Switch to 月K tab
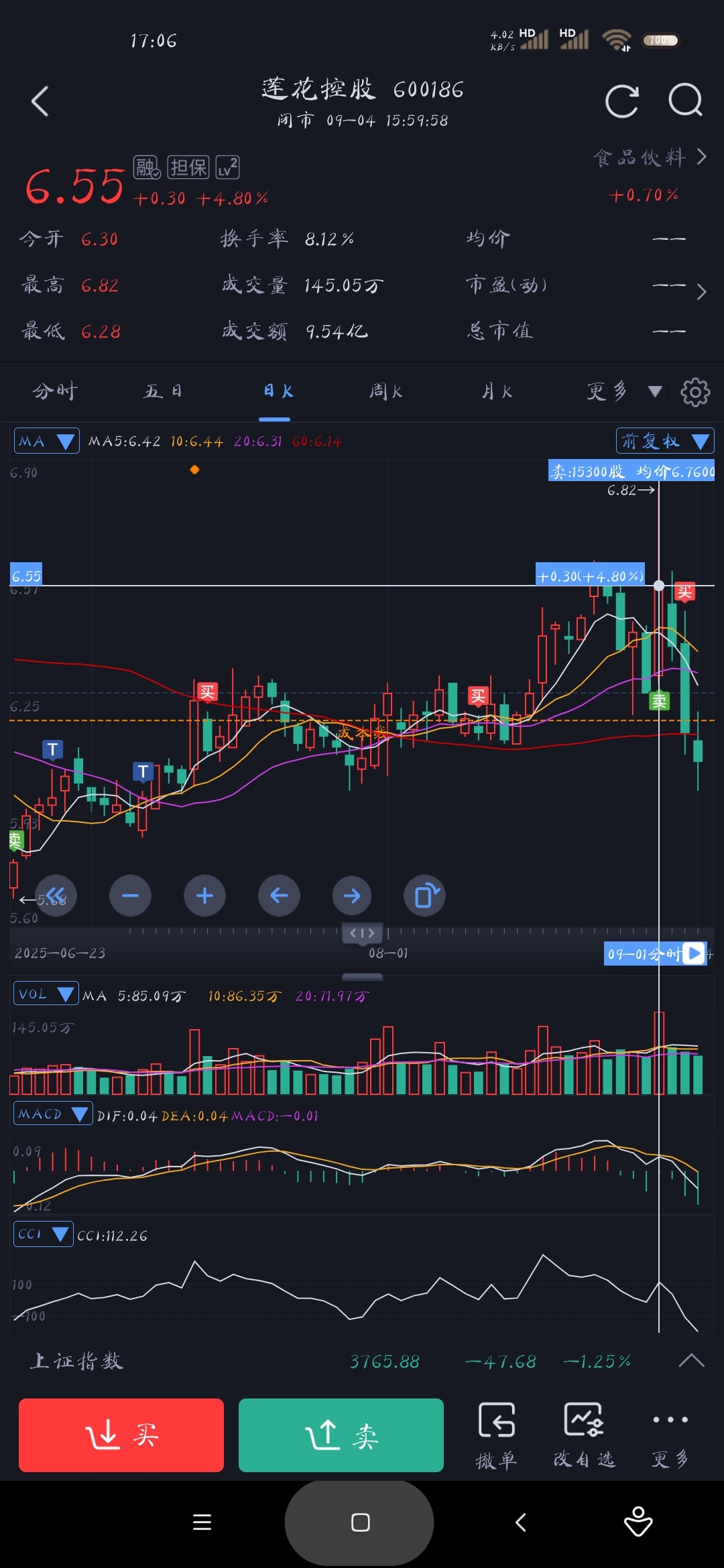The width and height of the screenshot is (724, 1568). [x=497, y=391]
